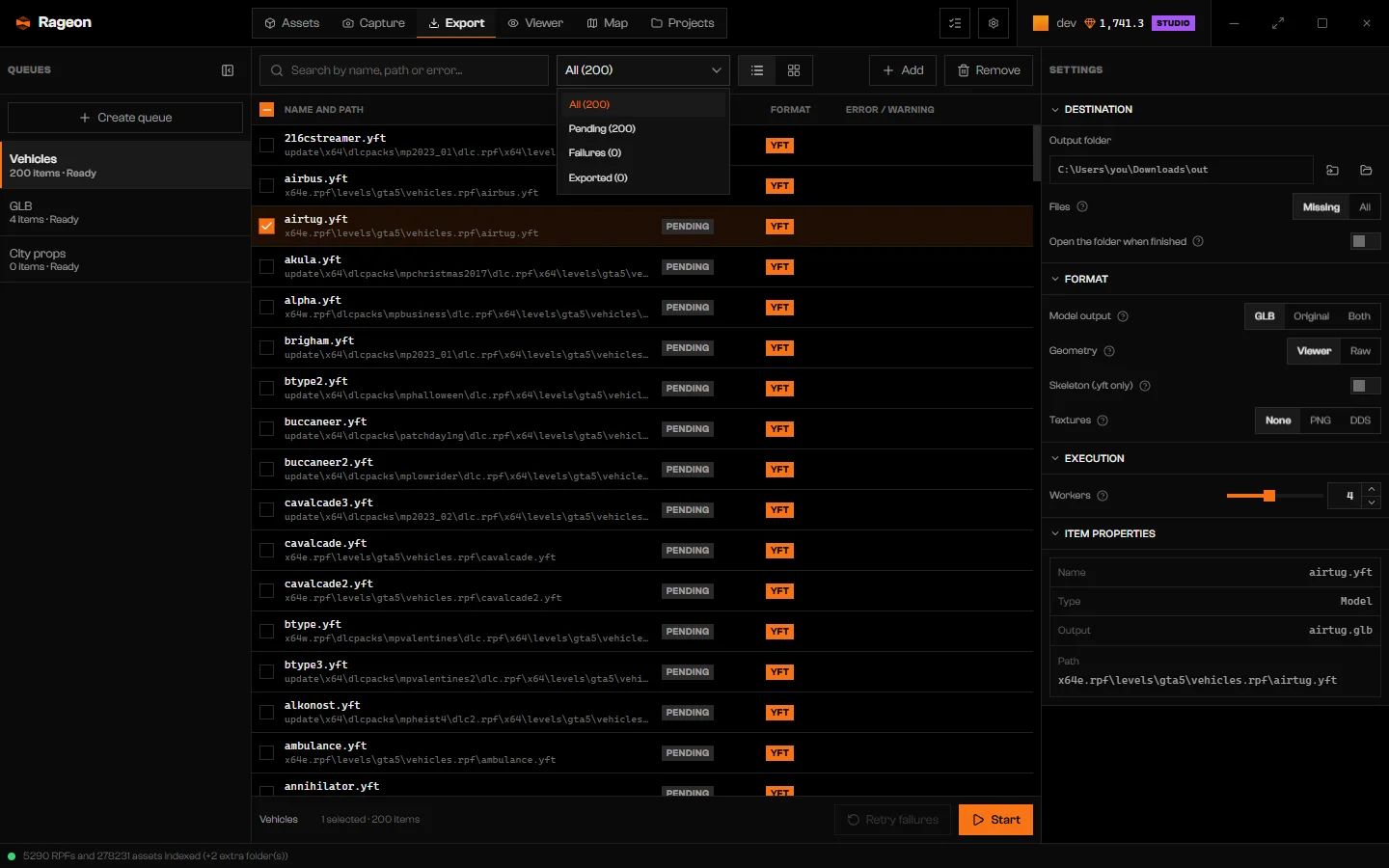Adjust the Workers slider handle
The width and height of the screenshot is (1389, 868).
pyautogui.click(x=1269, y=496)
